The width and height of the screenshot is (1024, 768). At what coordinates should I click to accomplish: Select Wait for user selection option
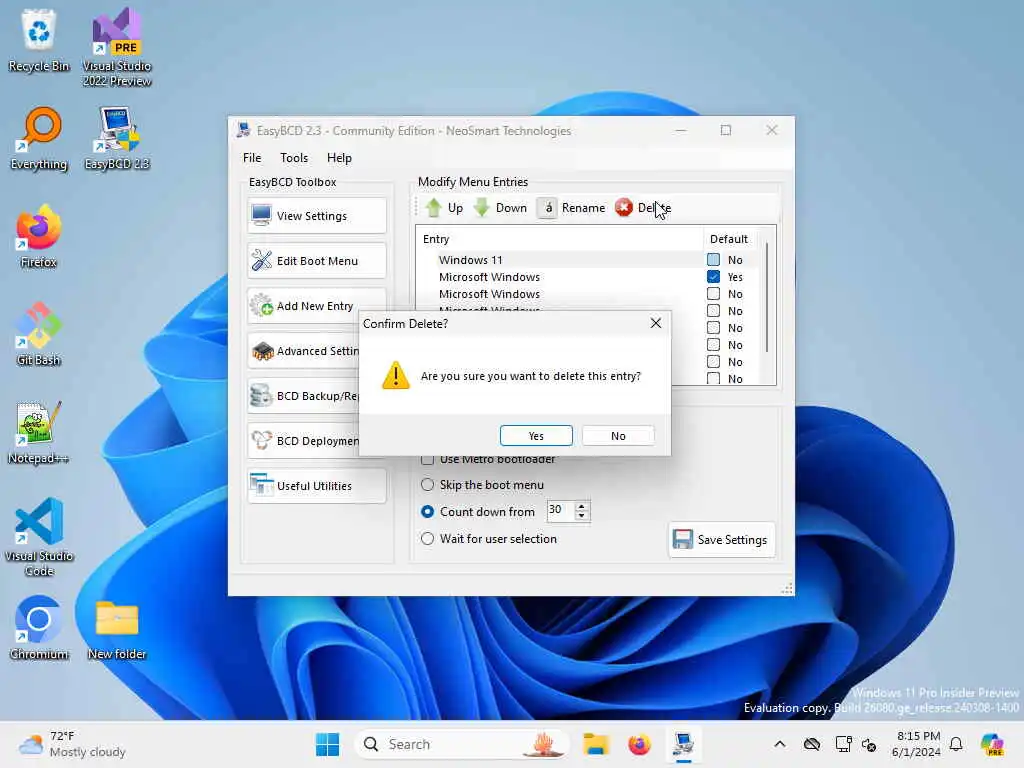click(427, 539)
